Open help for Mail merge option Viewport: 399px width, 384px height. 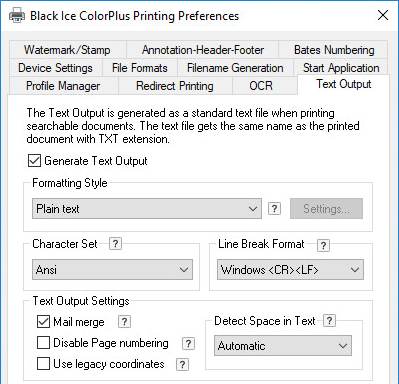pos(124,322)
